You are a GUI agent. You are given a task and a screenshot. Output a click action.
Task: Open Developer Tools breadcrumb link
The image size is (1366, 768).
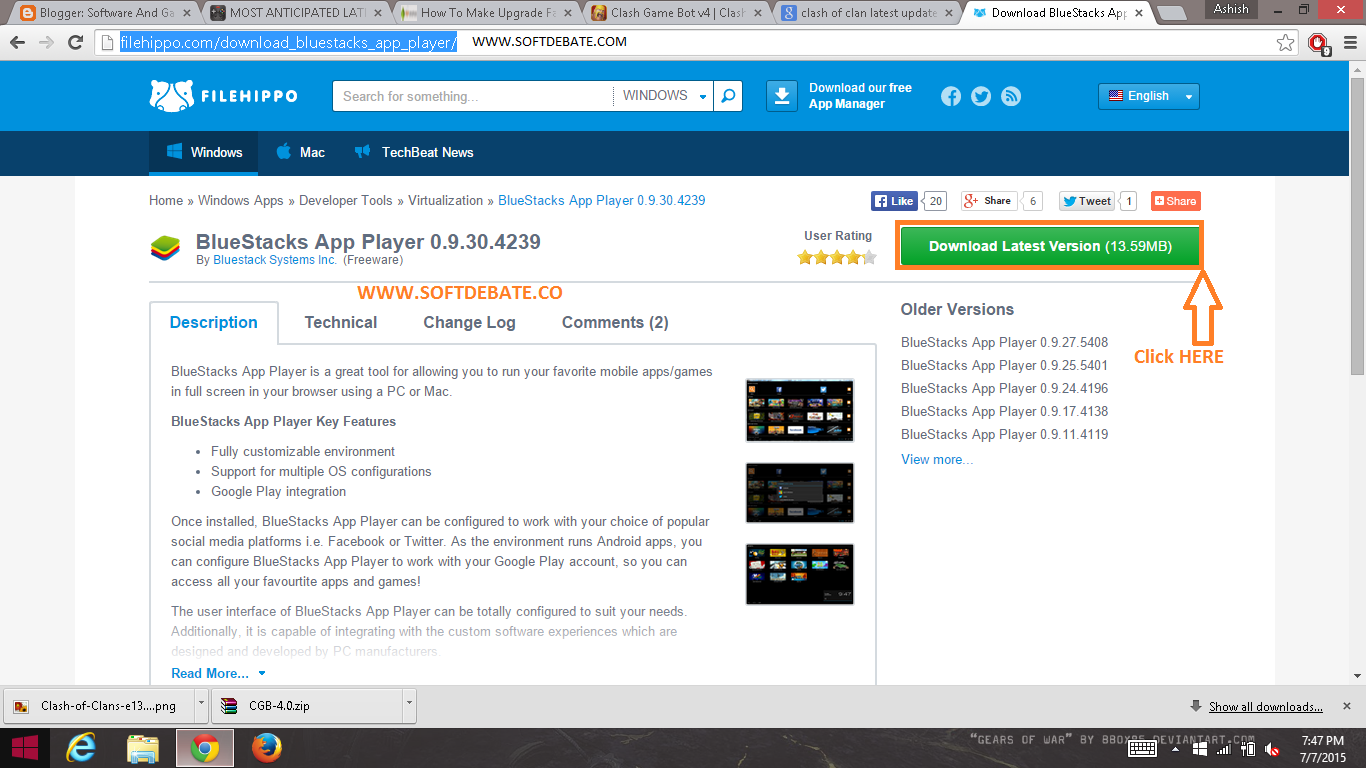point(346,200)
